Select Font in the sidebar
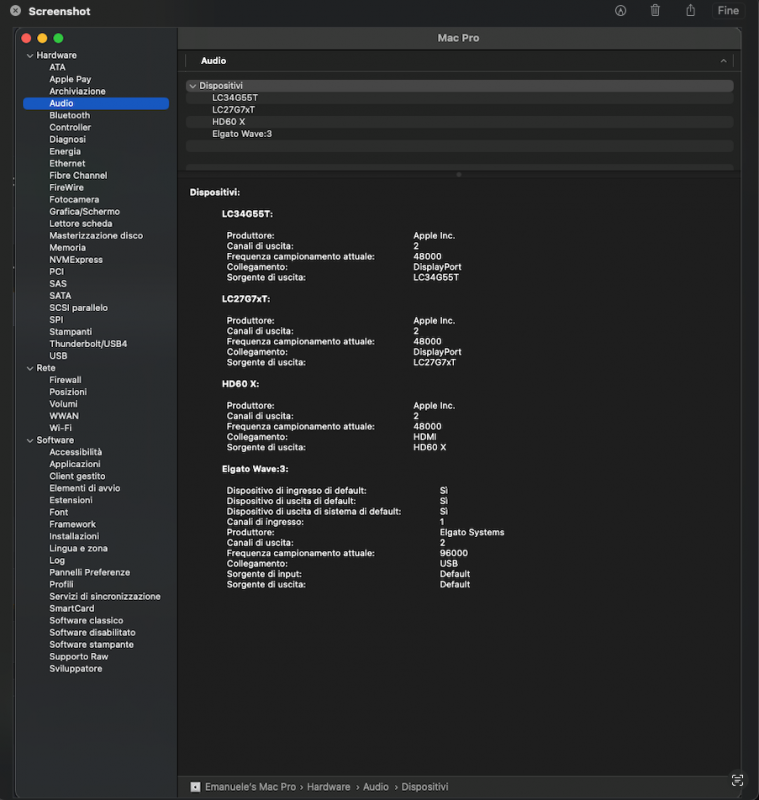The height and width of the screenshot is (800, 759). pos(59,512)
